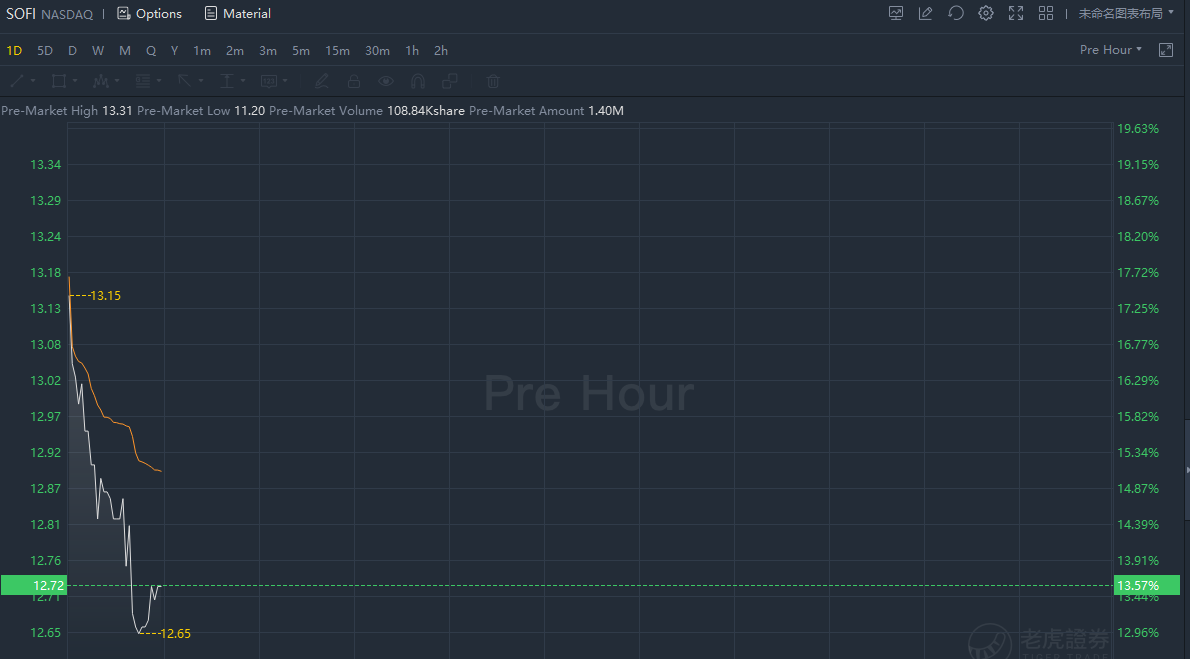Screen dimensions: 1190x659
Task: Click the 12.65 low price marker
Action: click(x=175, y=634)
